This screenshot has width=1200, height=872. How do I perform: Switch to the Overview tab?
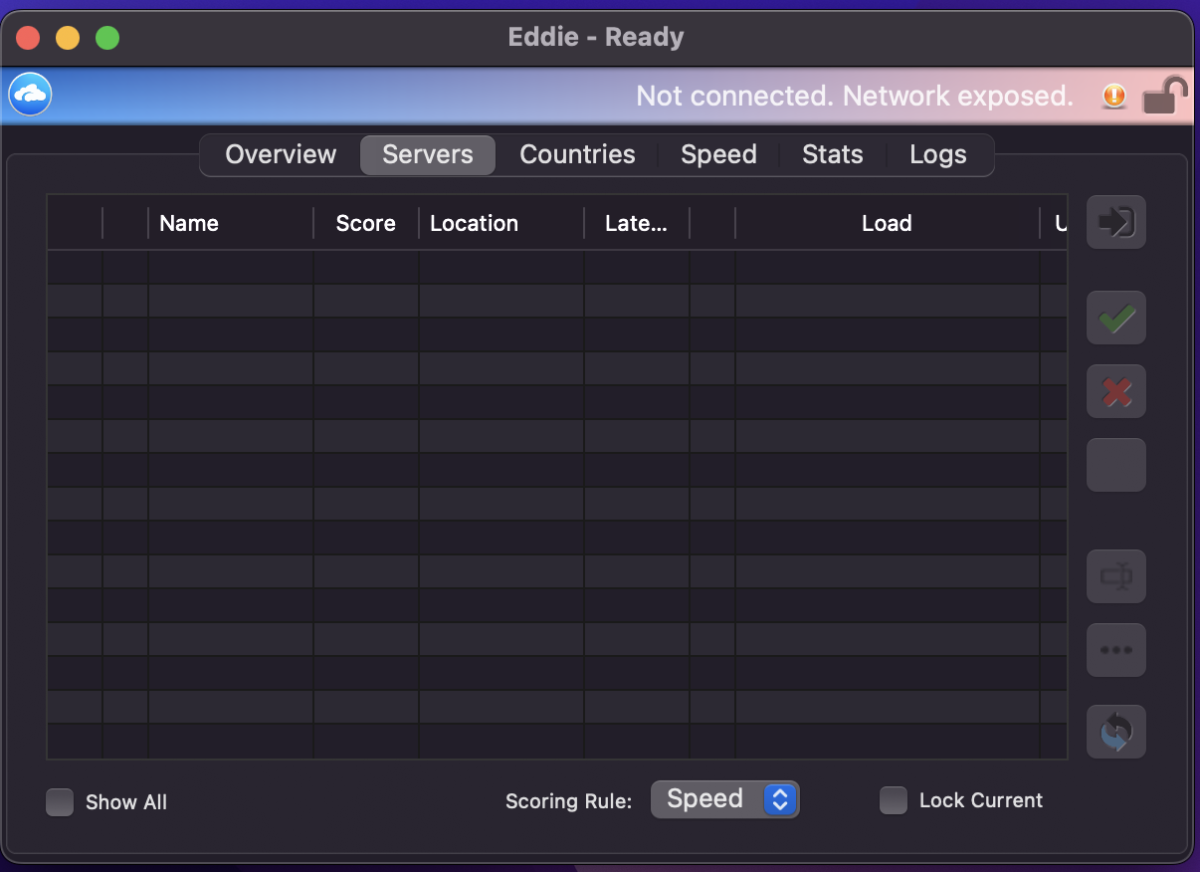pos(280,155)
